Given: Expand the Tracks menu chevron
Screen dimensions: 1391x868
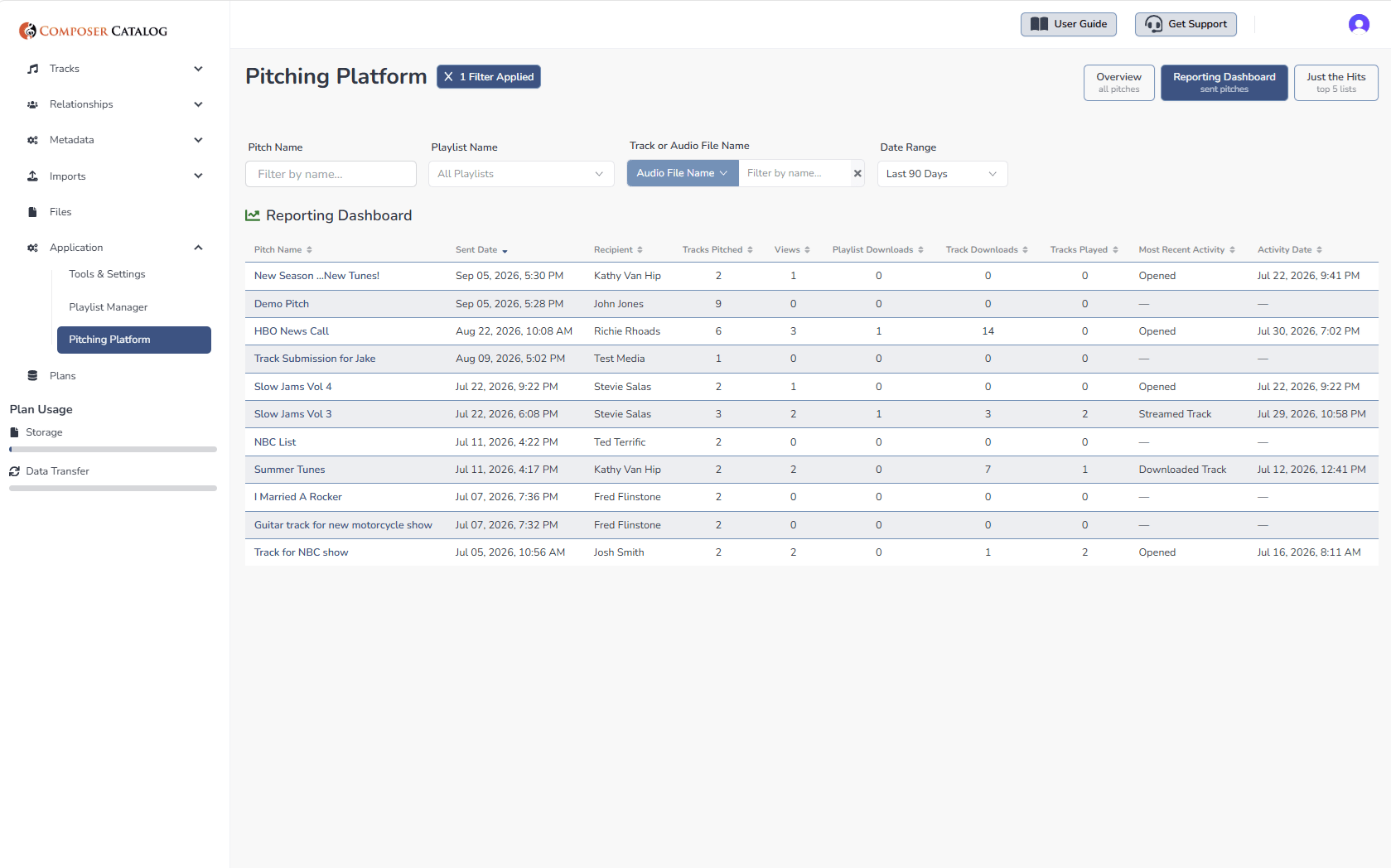Looking at the screenshot, I should pyautogui.click(x=198, y=69).
